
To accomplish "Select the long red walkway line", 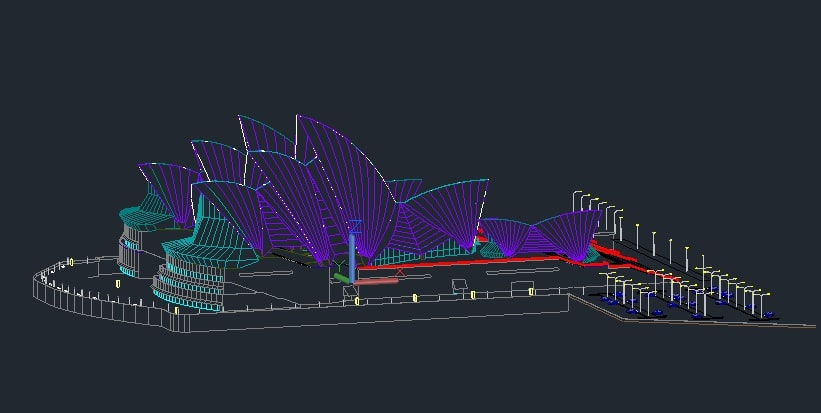I will (461, 262).
